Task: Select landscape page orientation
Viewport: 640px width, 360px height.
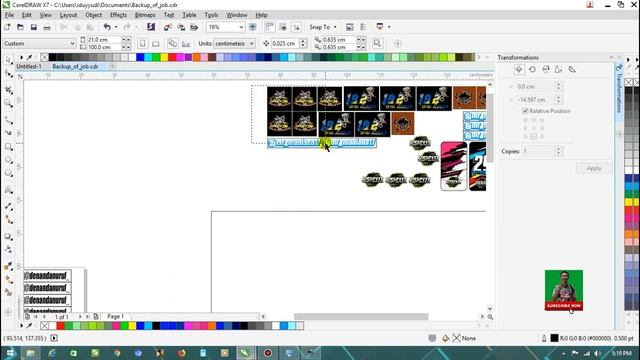Action: coord(156,43)
